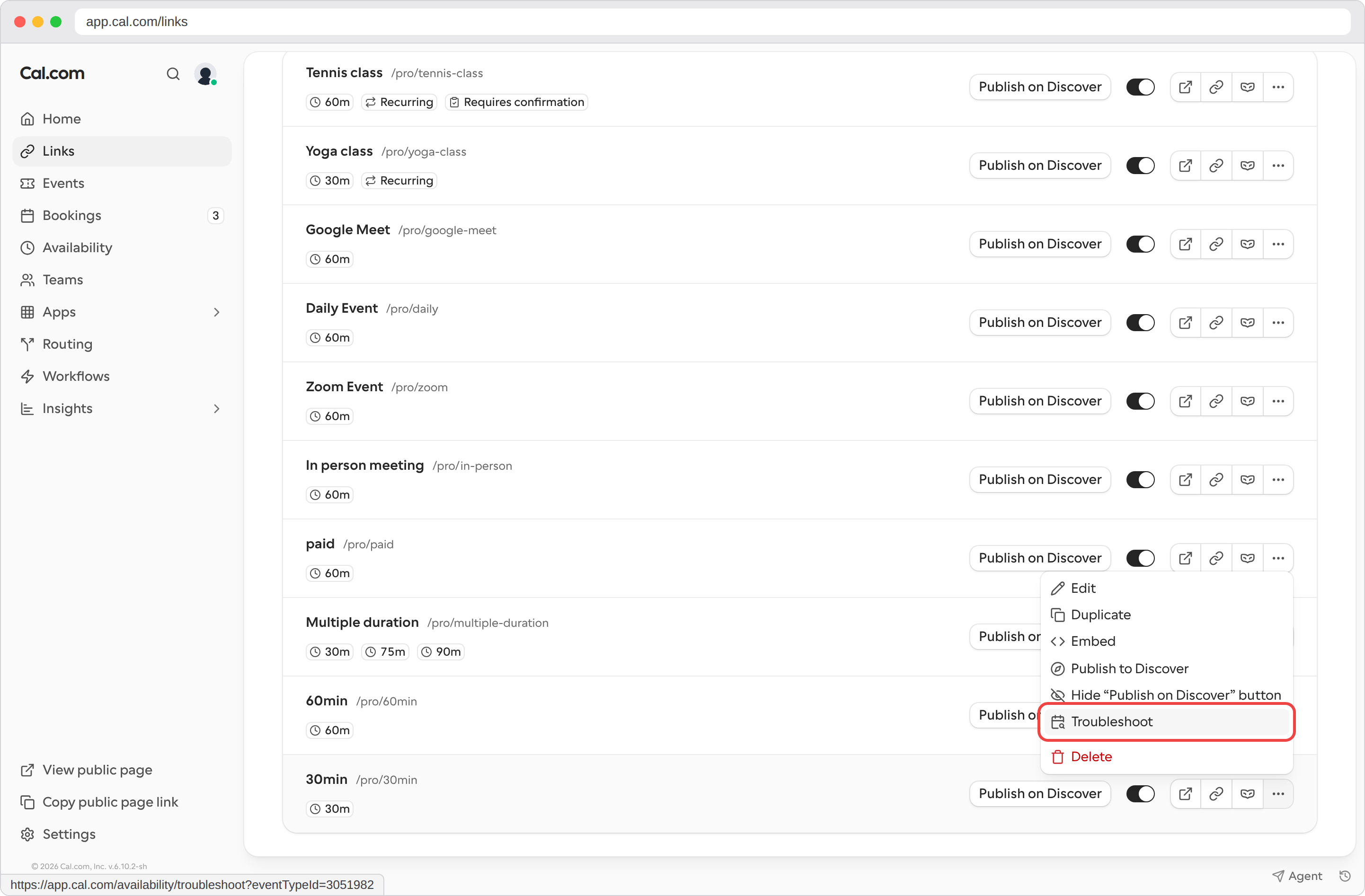
Task: Disable the Google Meet event
Action: coord(1140,244)
